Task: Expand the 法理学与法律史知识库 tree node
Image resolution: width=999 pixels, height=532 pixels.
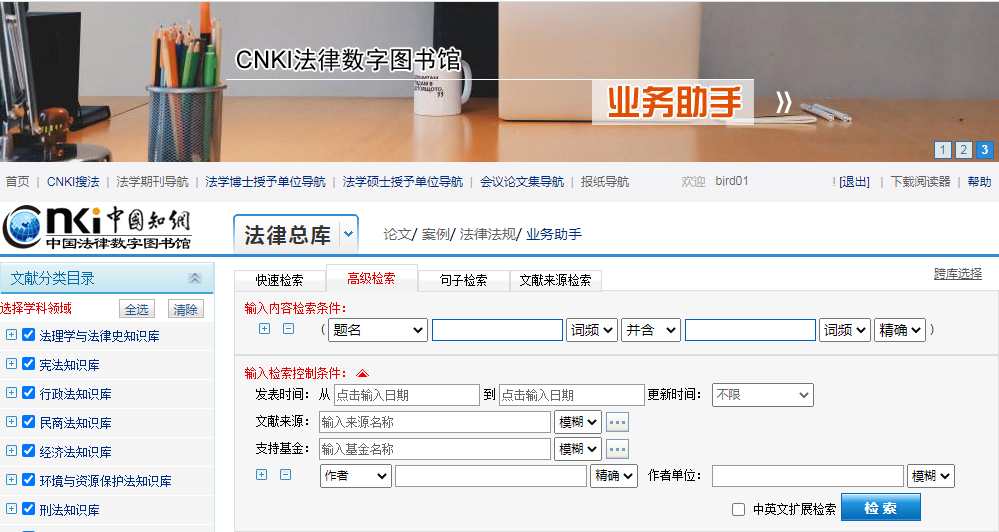Action: 11,334
